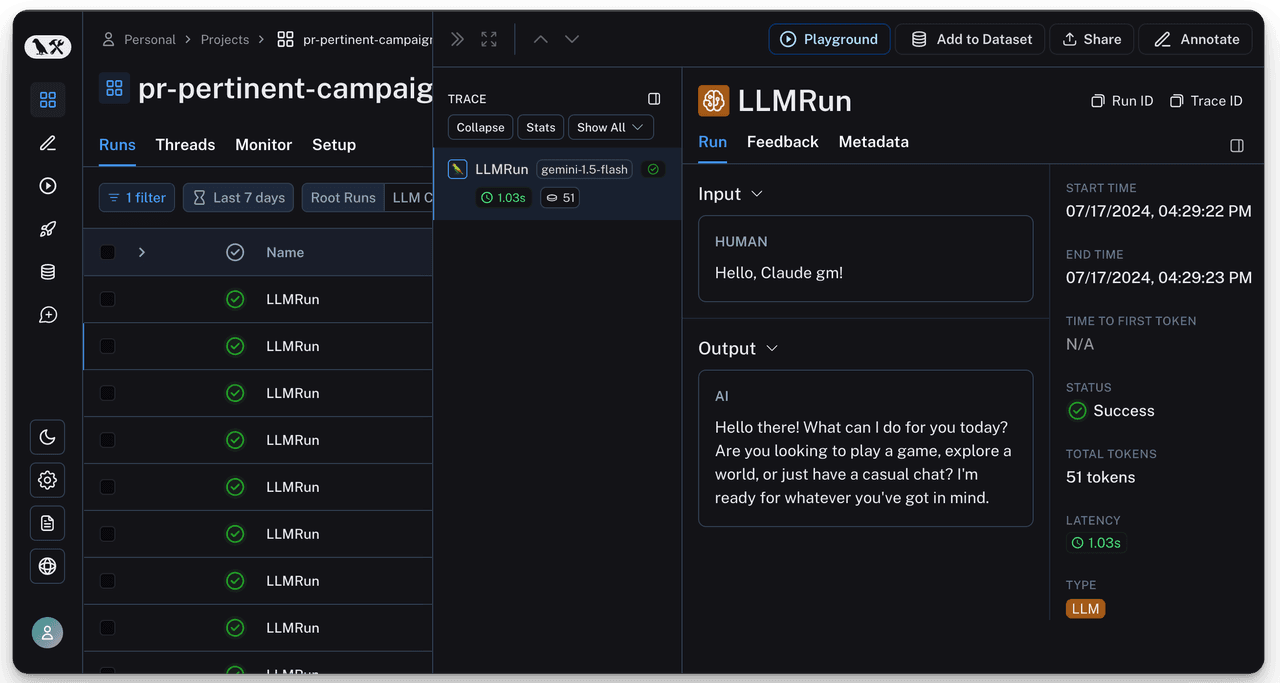Collapse the Output section chevron

pos(772,348)
